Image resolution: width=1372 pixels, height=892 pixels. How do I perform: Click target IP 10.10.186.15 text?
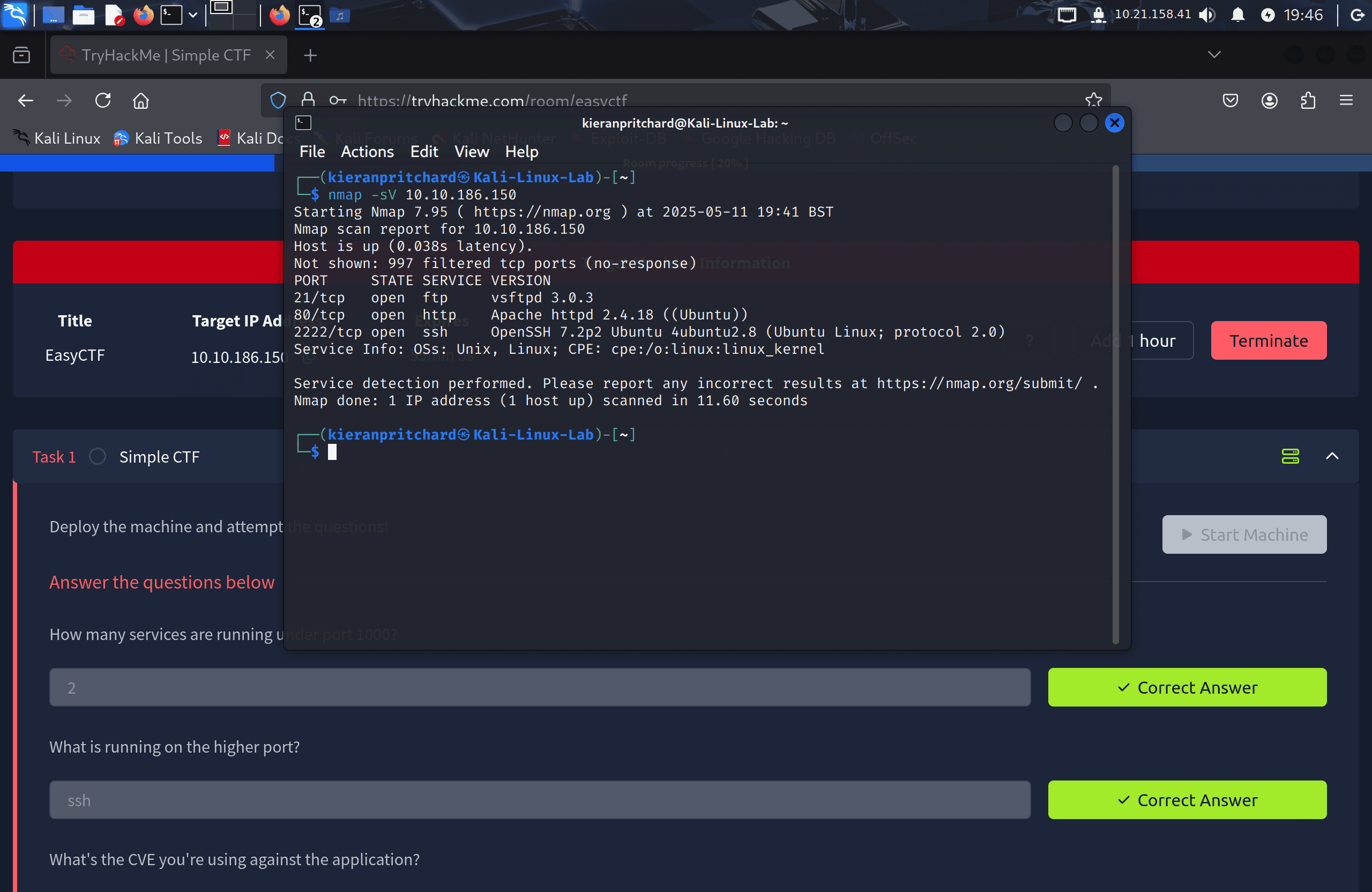tap(237, 358)
